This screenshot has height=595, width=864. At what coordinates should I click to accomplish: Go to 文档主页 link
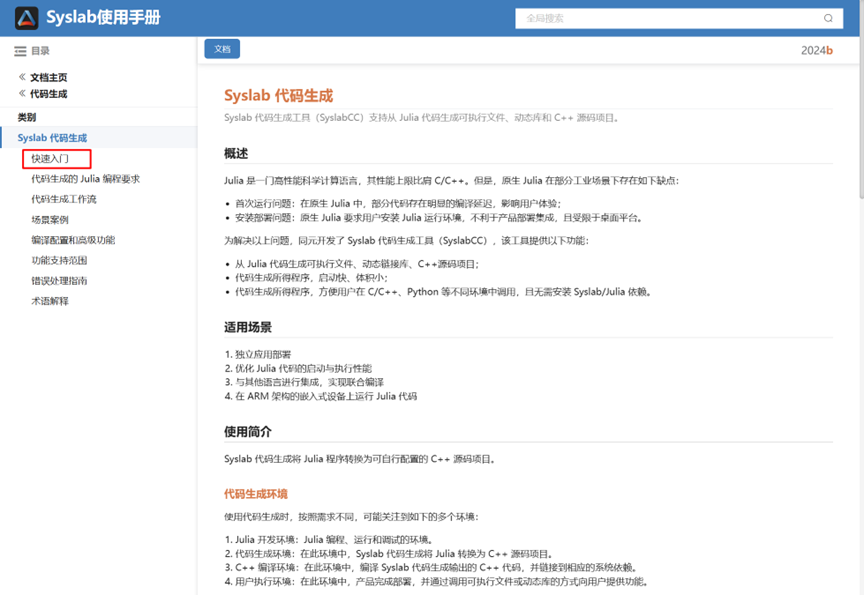[x=48, y=78]
